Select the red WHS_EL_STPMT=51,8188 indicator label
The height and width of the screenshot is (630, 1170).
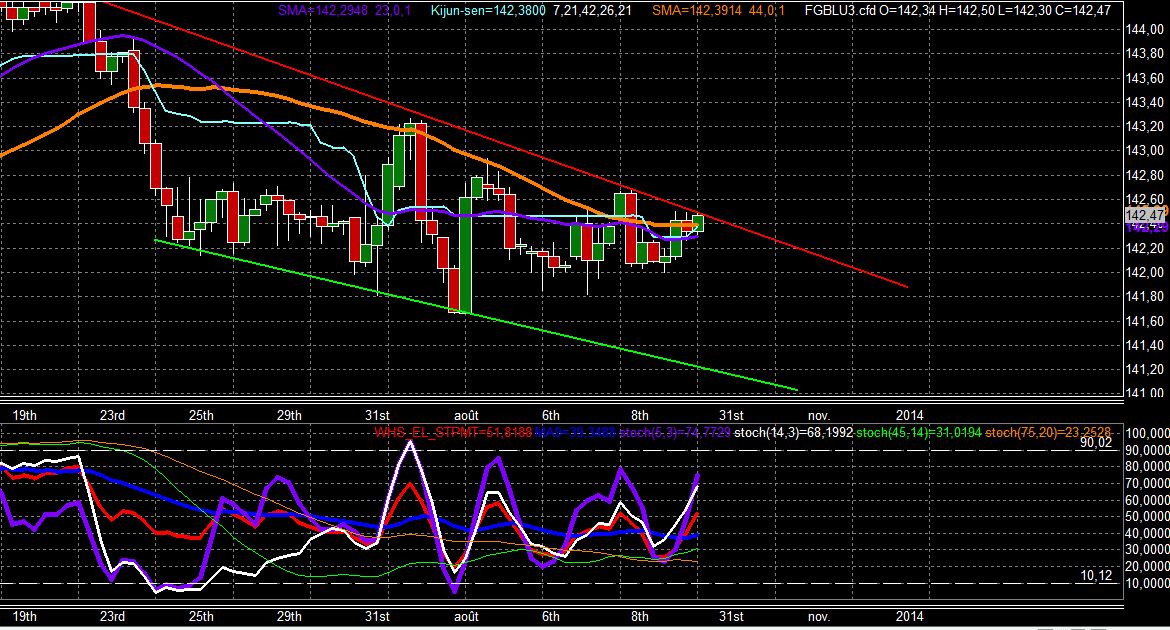453,432
